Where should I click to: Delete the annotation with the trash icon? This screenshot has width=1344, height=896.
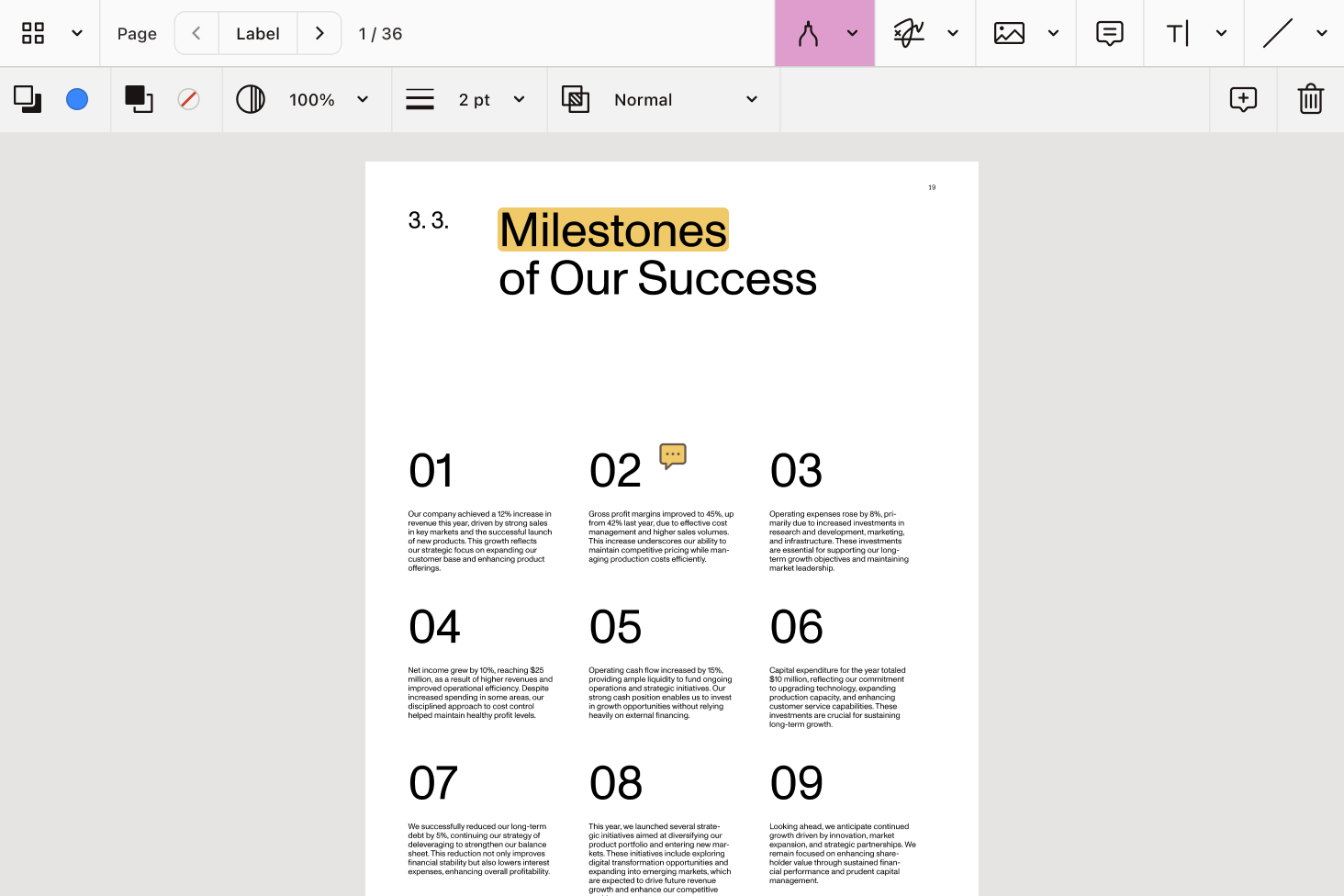pyautogui.click(x=1310, y=99)
